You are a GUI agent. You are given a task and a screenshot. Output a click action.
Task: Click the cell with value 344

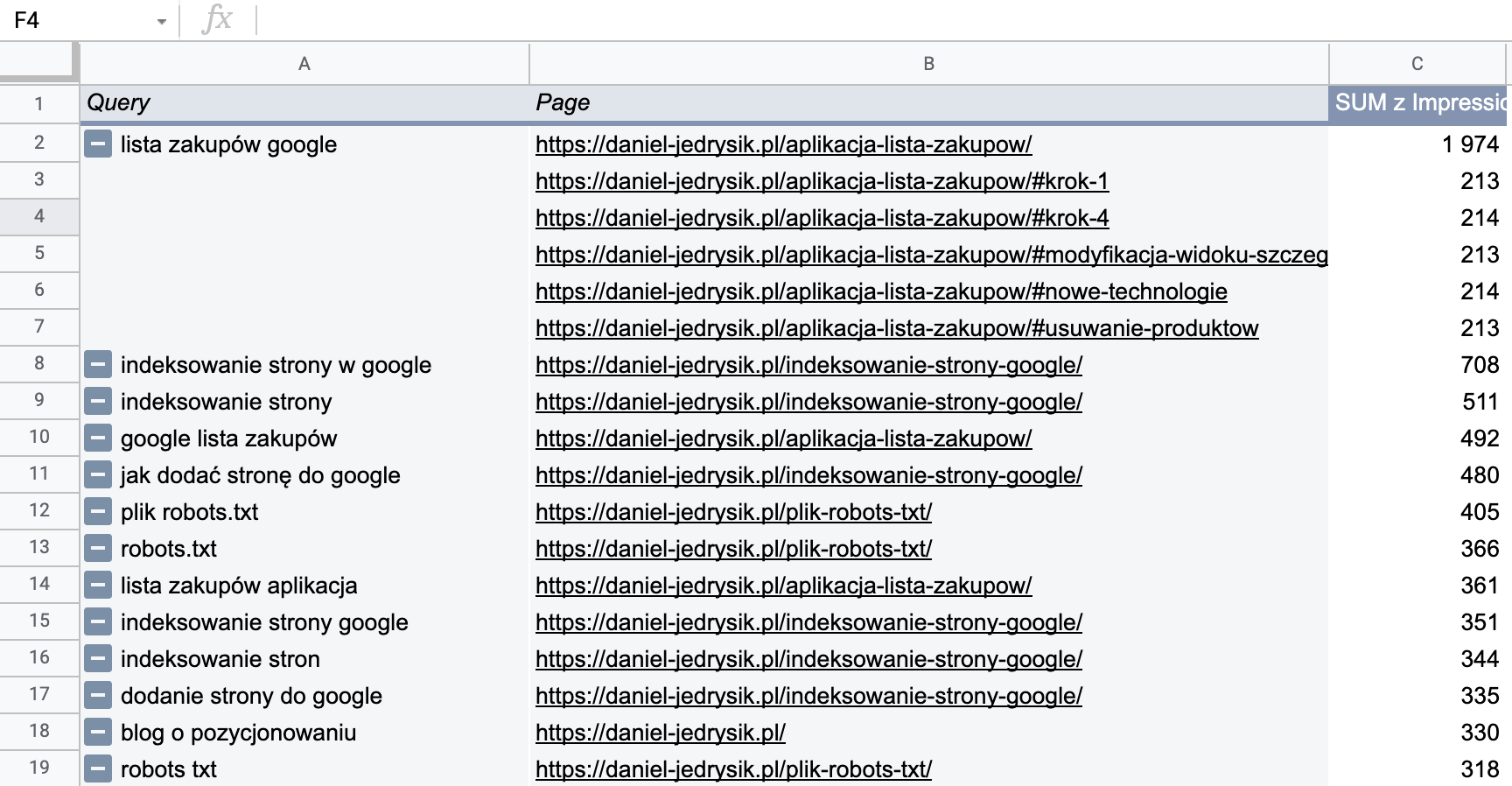pyautogui.click(x=1417, y=658)
